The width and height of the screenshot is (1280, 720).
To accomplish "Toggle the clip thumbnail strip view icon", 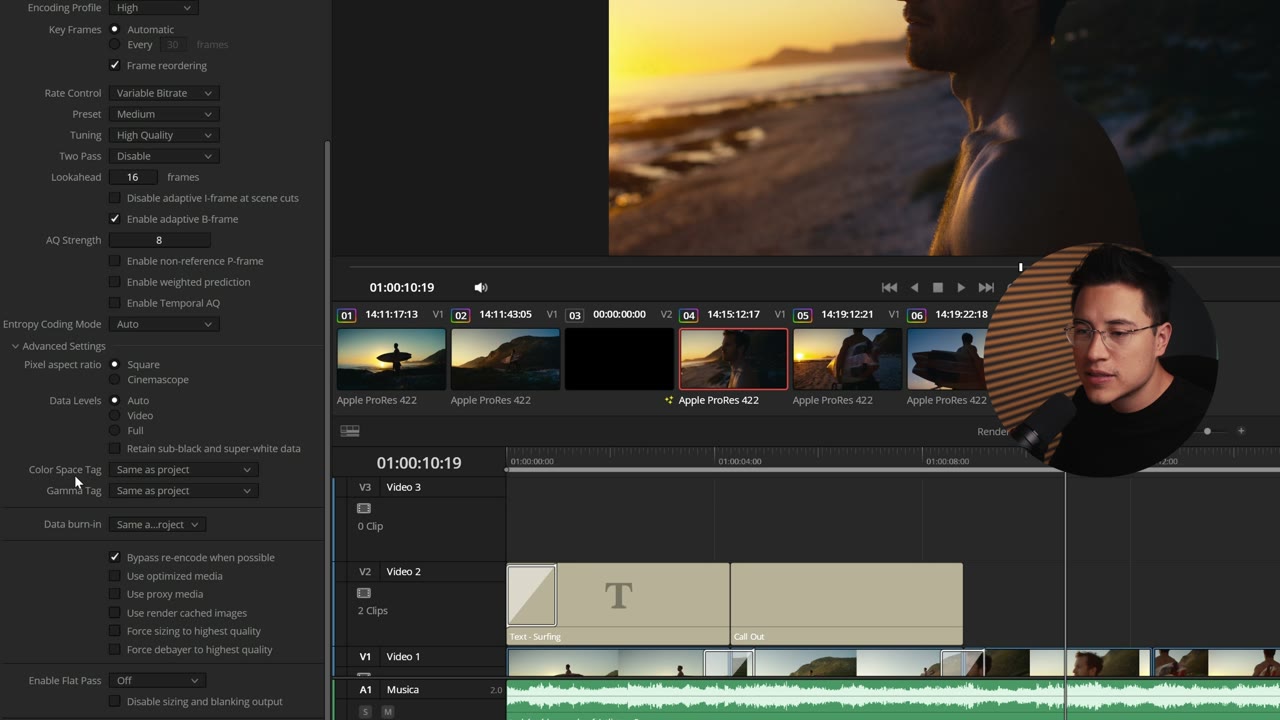I will (x=350, y=431).
